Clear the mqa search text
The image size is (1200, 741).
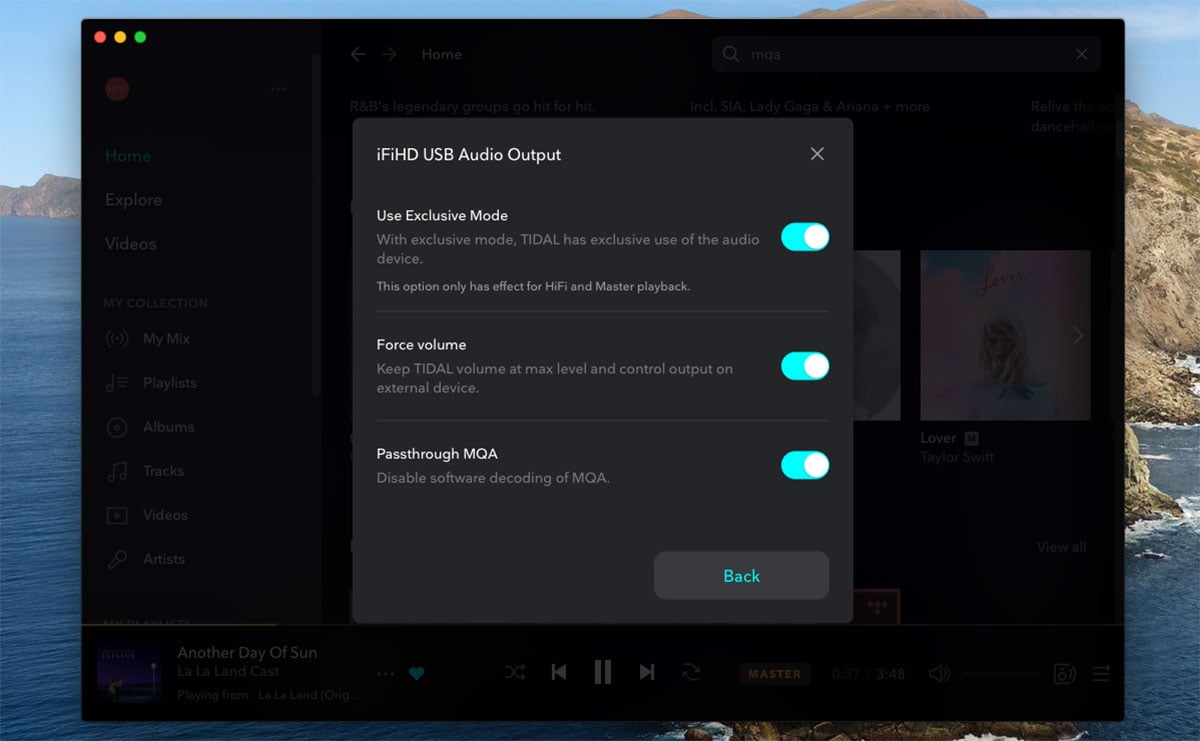click(x=1081, y=54)
